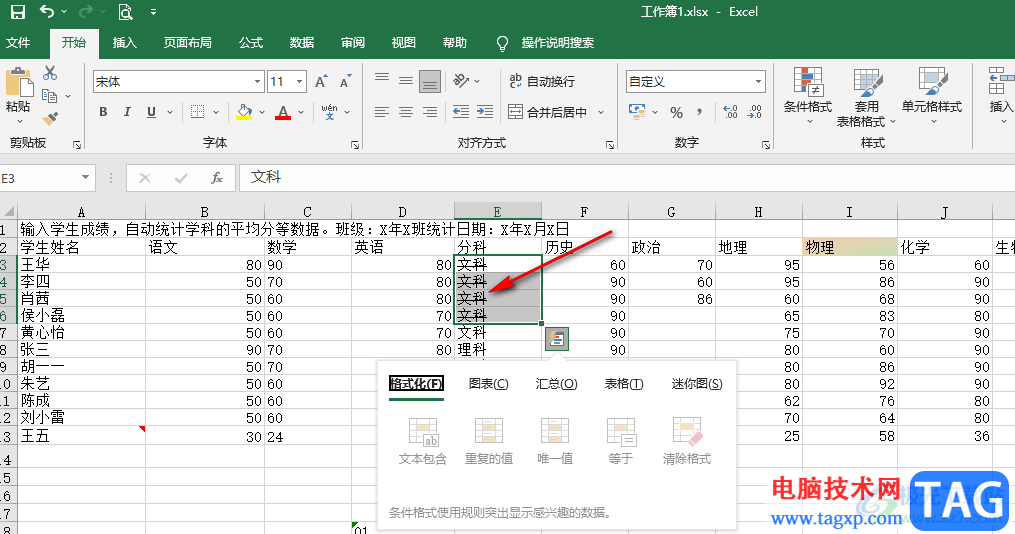Decrease indent
Viewport: 1015px width, 534px height.
click(x=461, y=112)
